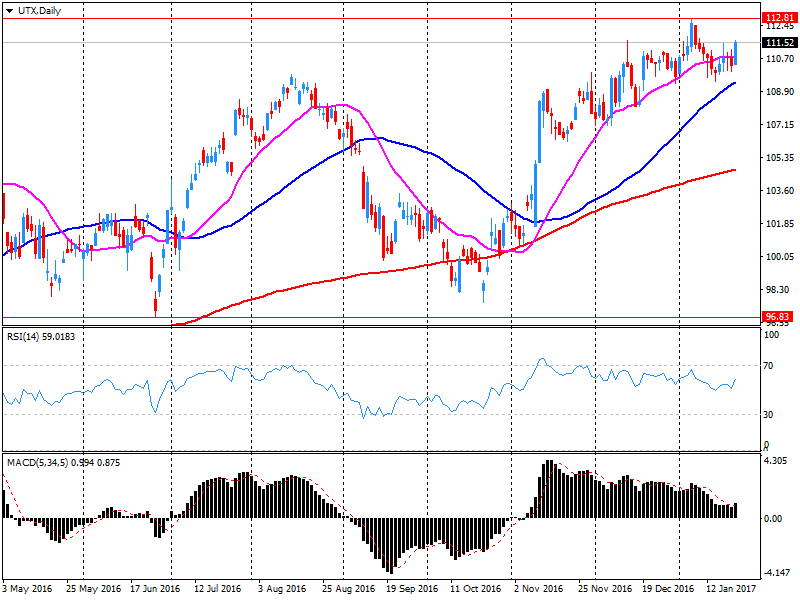Click the MACD -4.147 scale label
The image size is (800, 600).
coord(776,573)
